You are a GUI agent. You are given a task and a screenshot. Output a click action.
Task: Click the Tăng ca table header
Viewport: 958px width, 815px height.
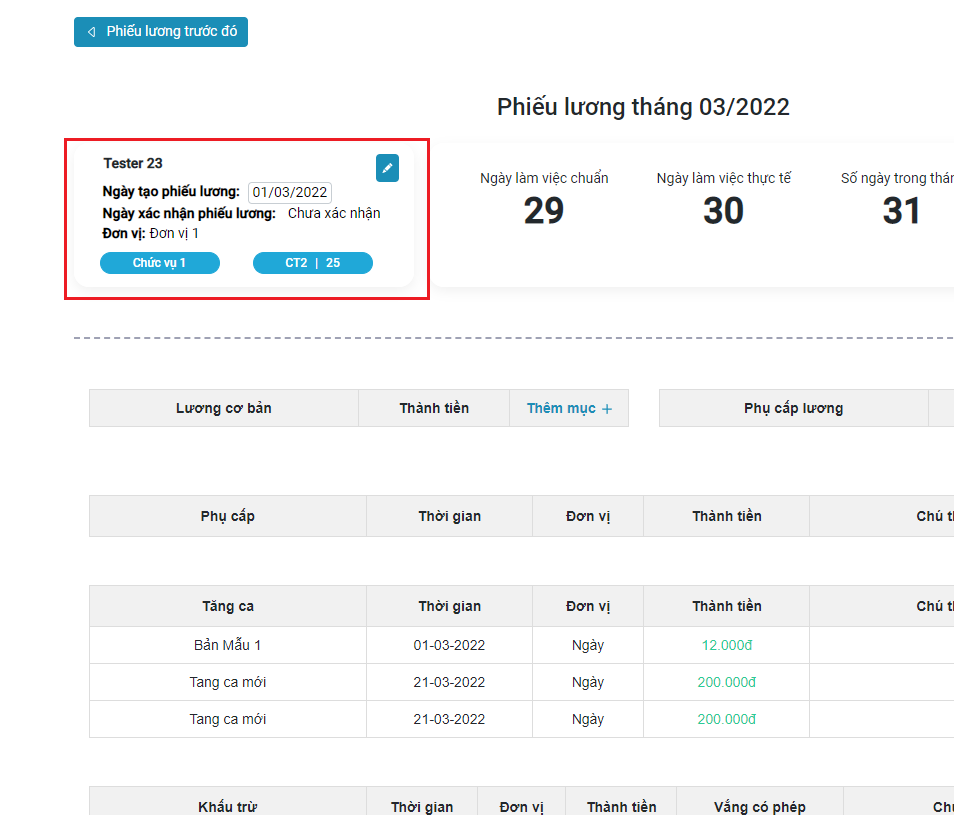point(228,606)
